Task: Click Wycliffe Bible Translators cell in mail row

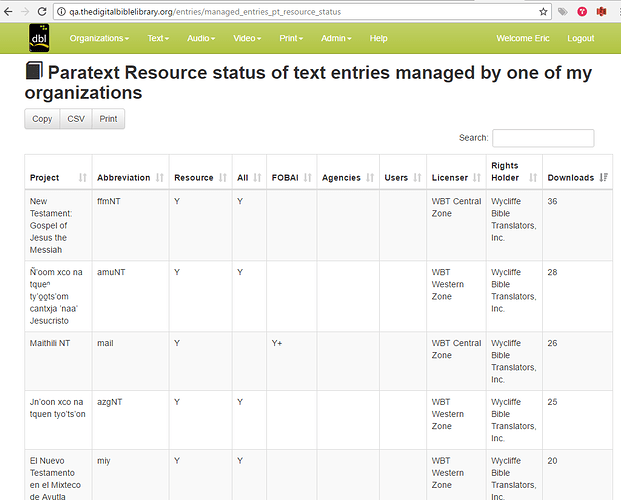Action: 514,361
